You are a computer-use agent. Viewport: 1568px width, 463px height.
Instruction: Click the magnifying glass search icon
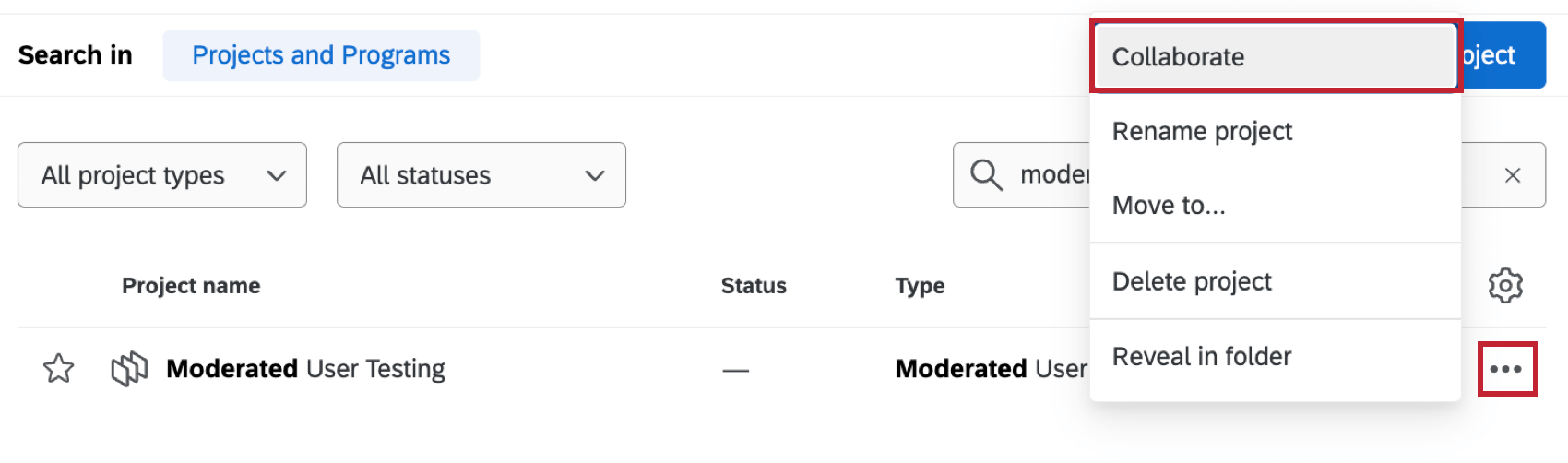pyautogui.click(x=986, y=175)
